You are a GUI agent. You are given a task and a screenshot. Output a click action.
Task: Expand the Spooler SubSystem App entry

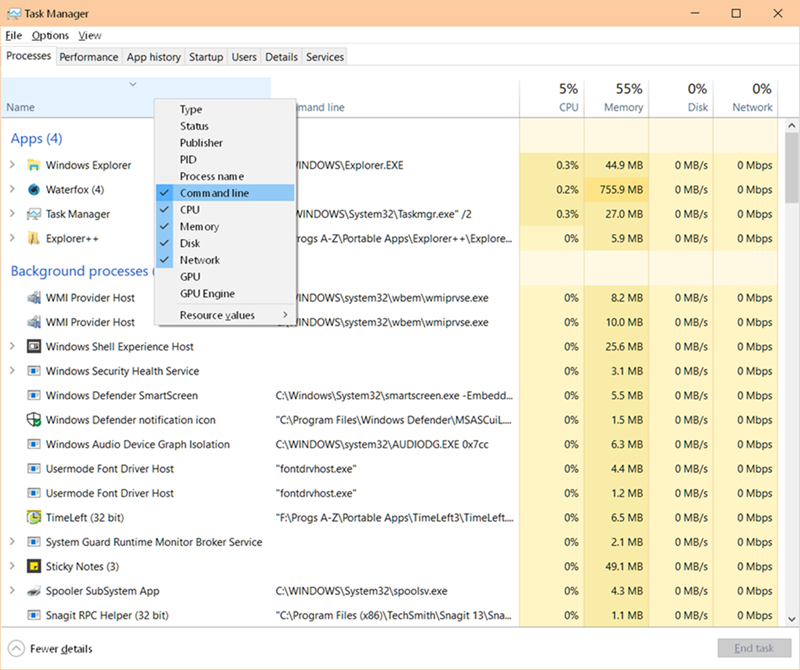click(12, 590)
